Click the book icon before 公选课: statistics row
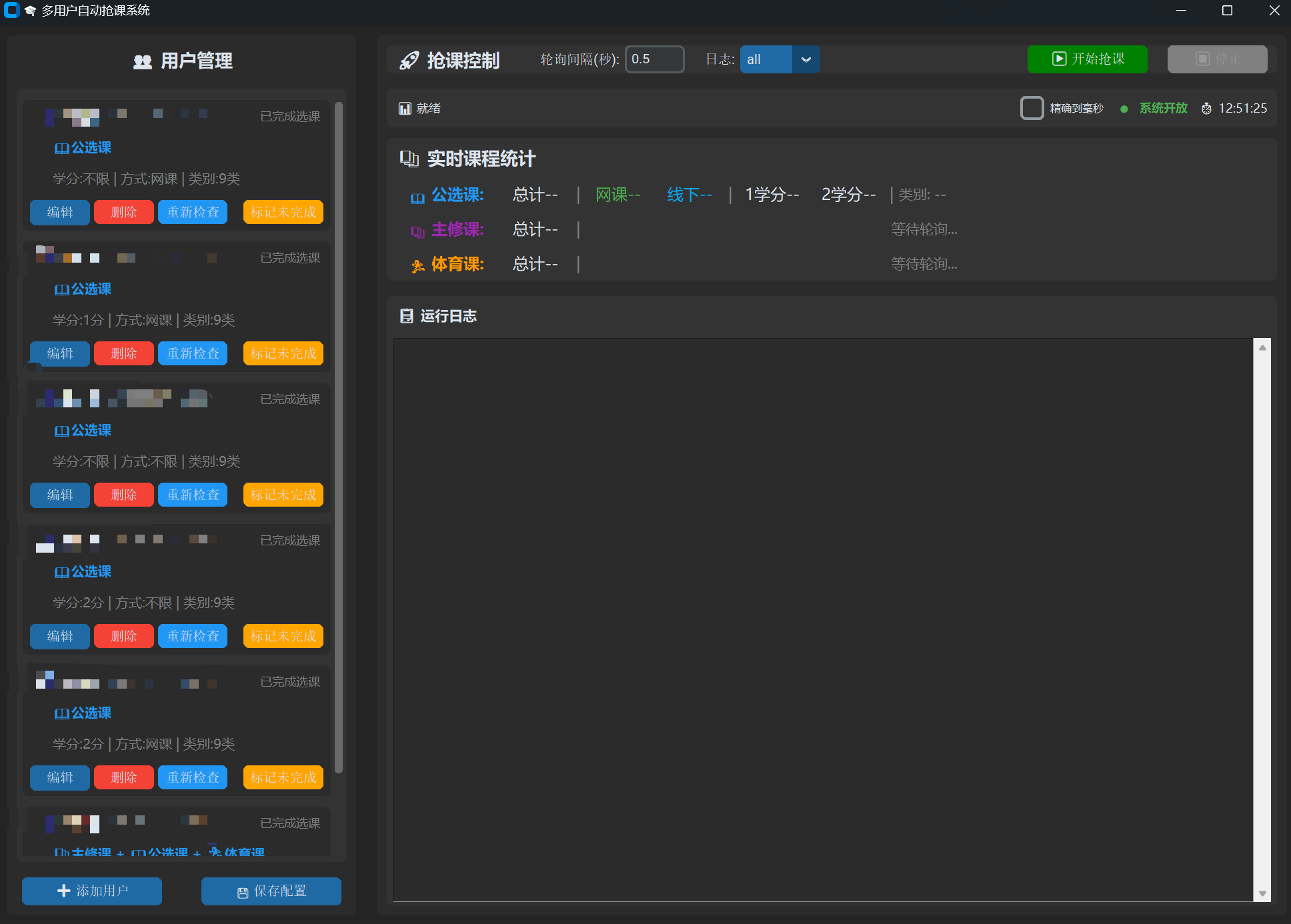1291x924 pixels. tap(417, 197)
